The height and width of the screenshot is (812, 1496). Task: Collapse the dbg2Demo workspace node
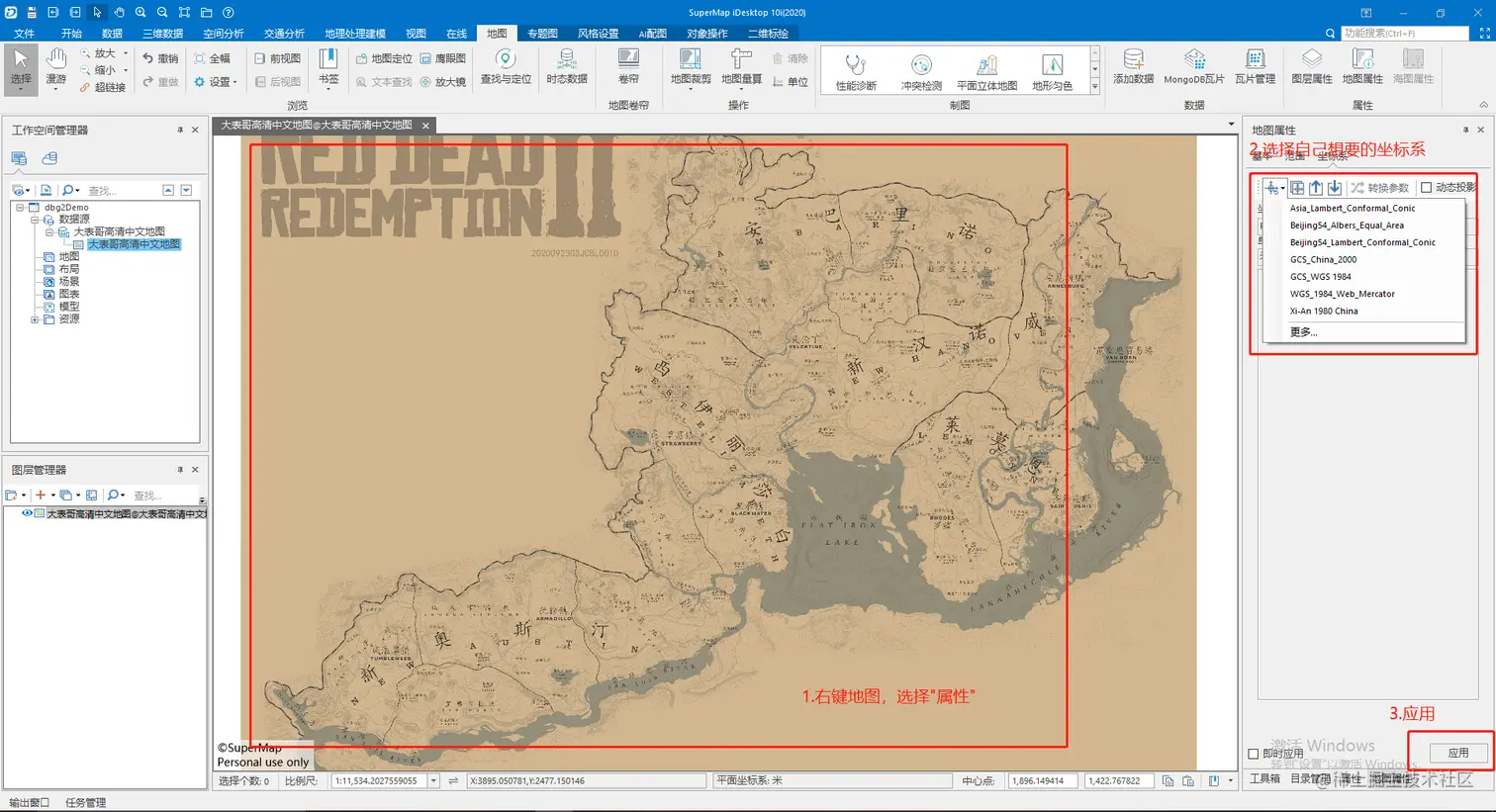20,208
